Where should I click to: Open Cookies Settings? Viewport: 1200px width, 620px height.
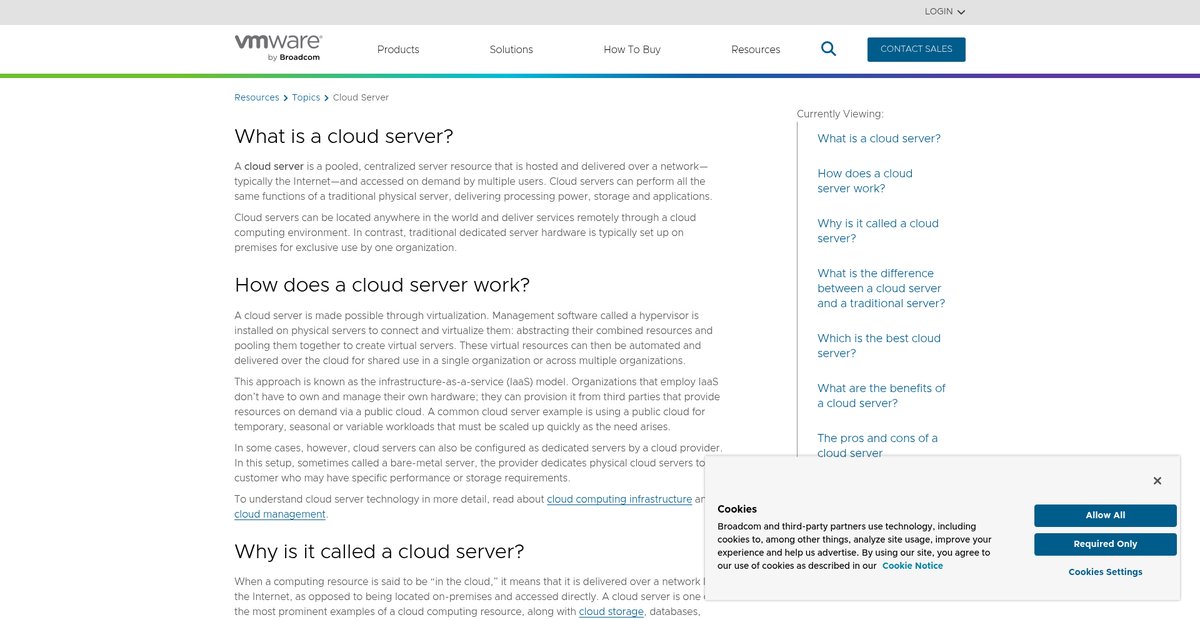pos(1105,572)
